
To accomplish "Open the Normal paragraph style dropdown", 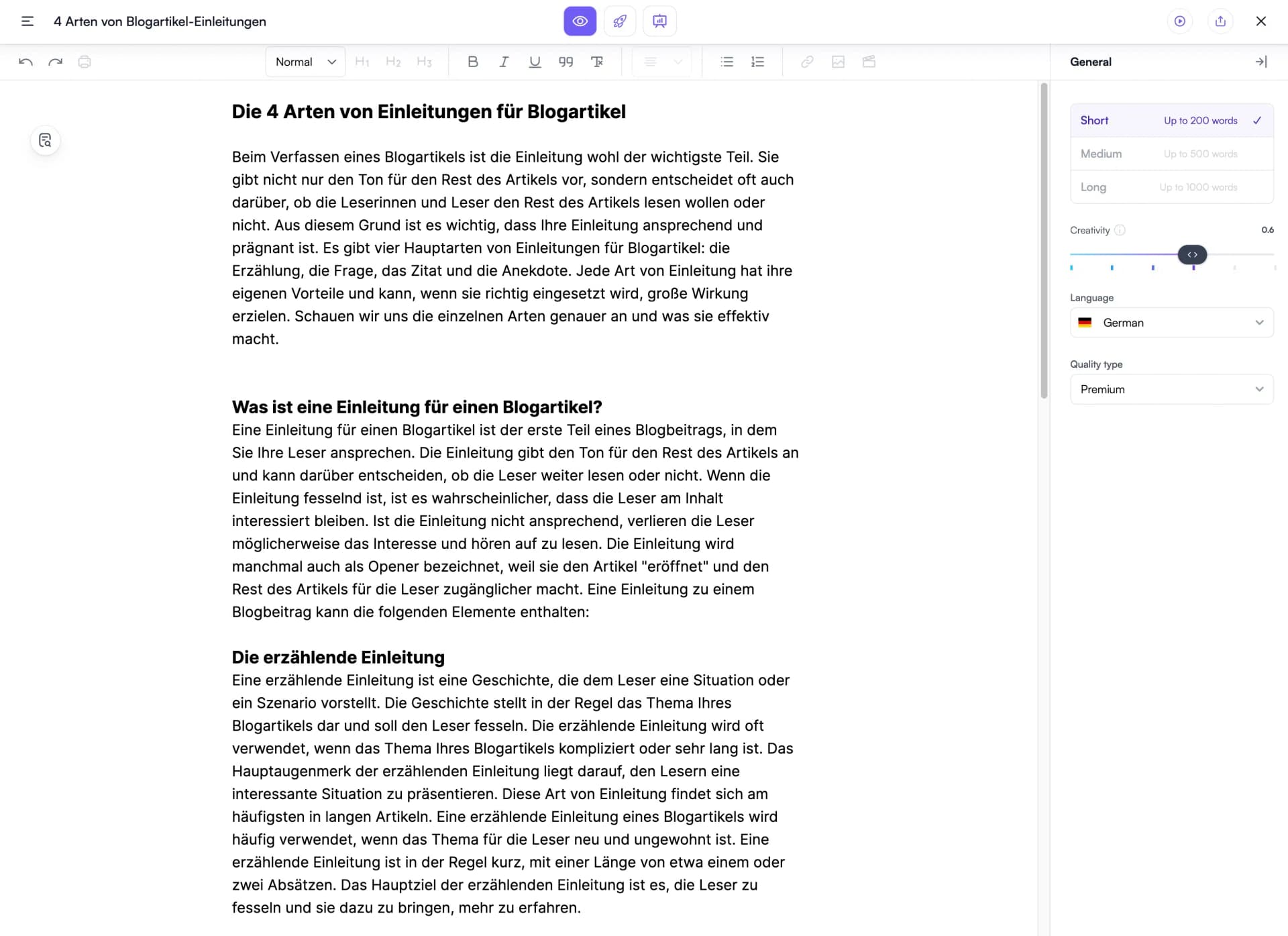I will coord(305,61).
